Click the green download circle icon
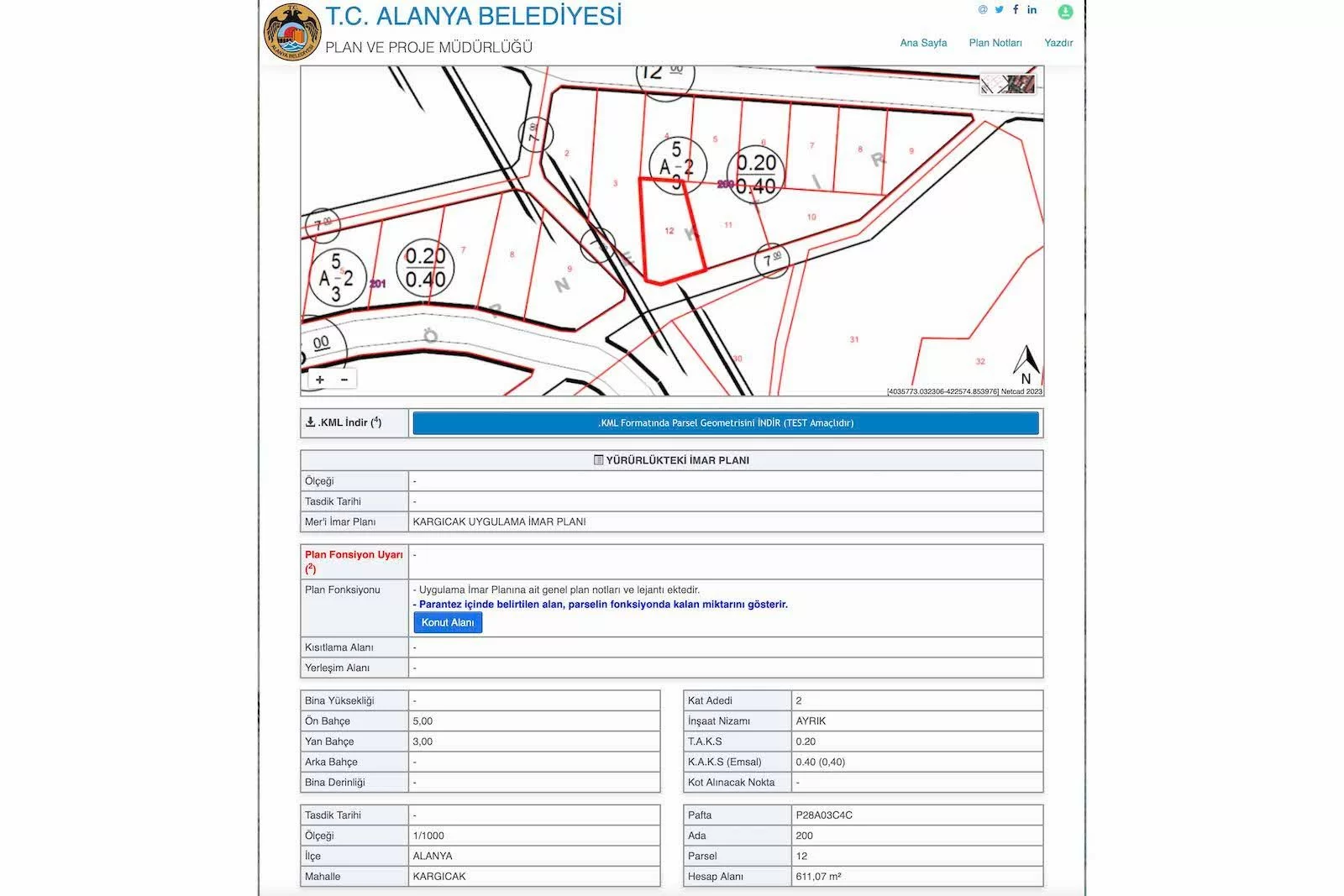This screenshot has height=896, width=1344. click(x=1065, y=12)
